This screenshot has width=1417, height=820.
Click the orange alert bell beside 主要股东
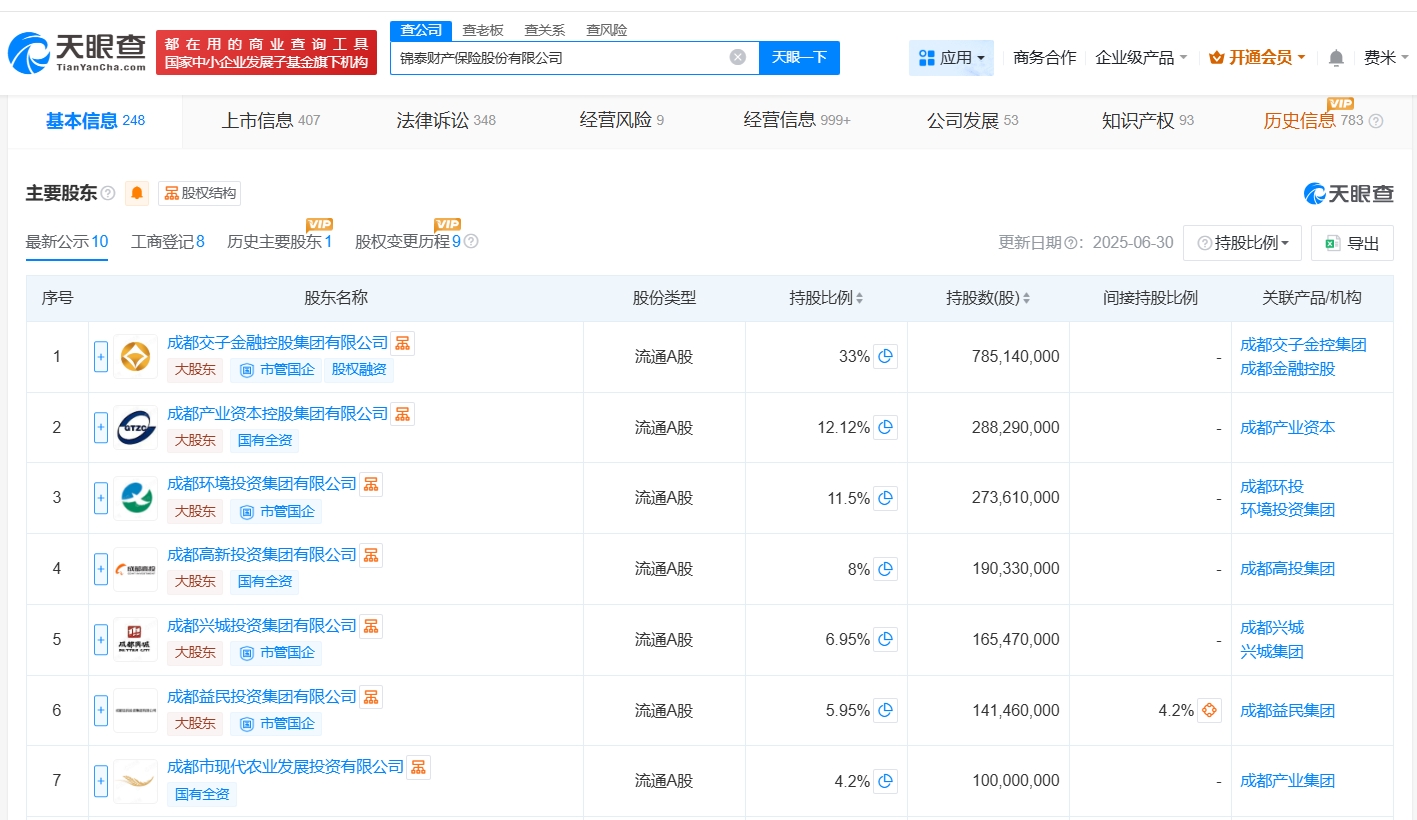(x=137, y=193)
